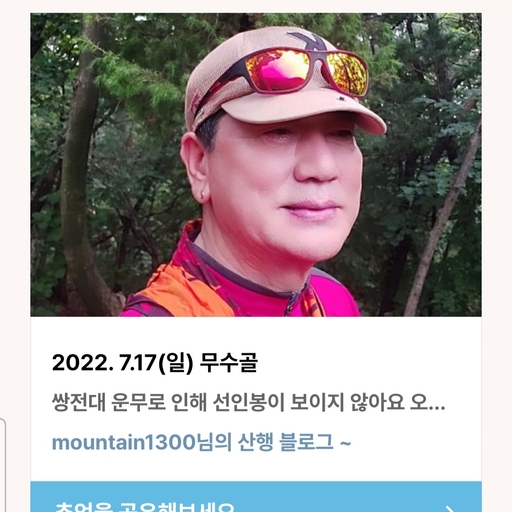This screenshot has height=512, width=512.
Task: Tap the tilde after 산행 블로그
Action: pyautogui.click(x=345, y=443)
